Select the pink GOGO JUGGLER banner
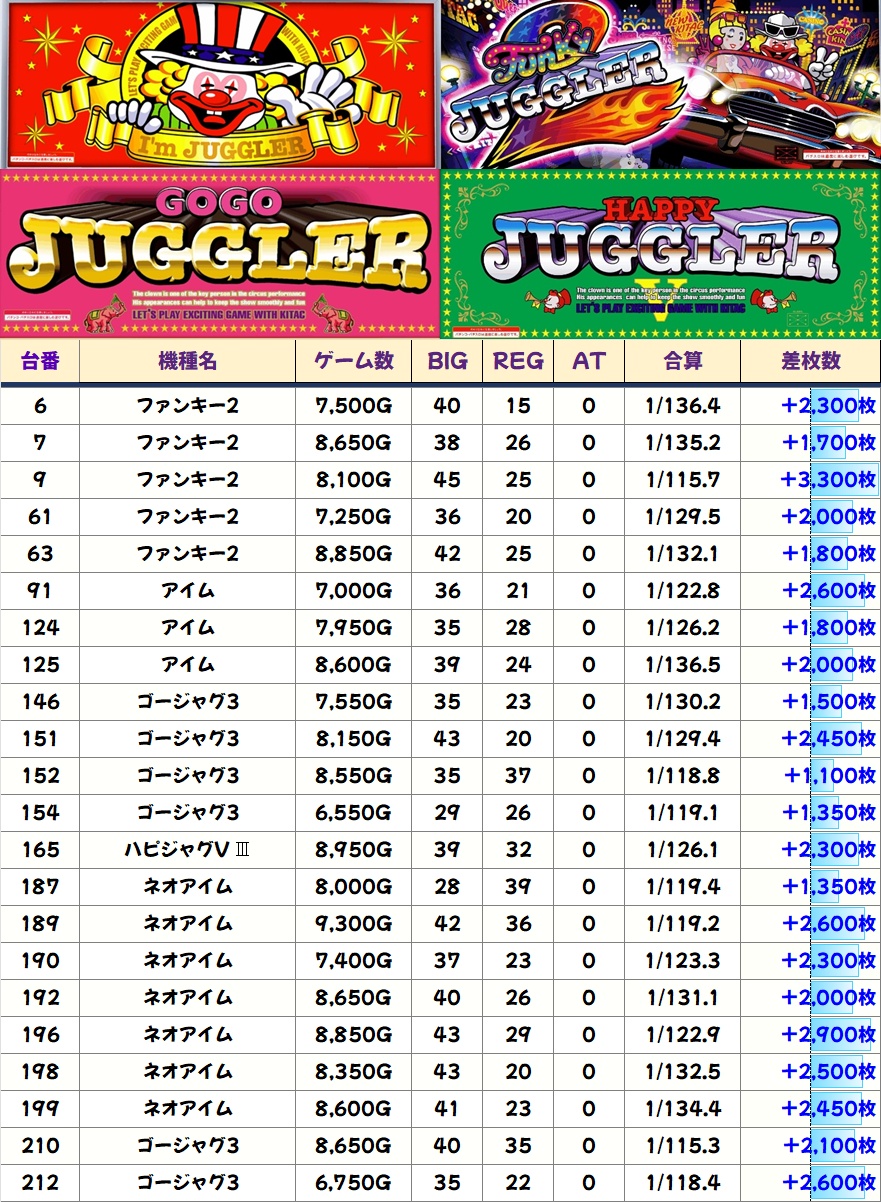The height and width of the screenshot is (1202, 881). click(x=219, y=253)
